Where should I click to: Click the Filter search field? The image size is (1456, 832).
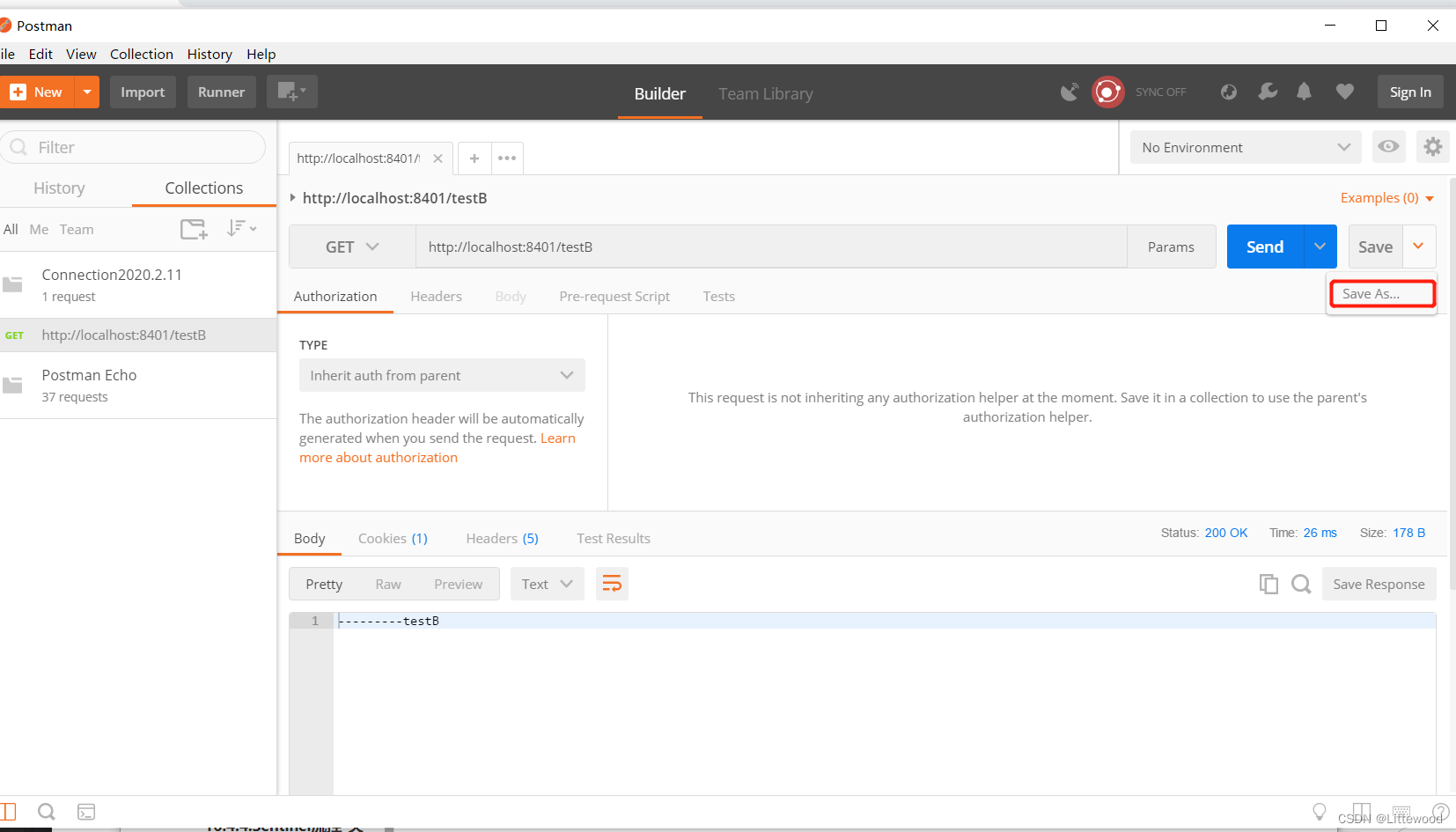[134, 147]
